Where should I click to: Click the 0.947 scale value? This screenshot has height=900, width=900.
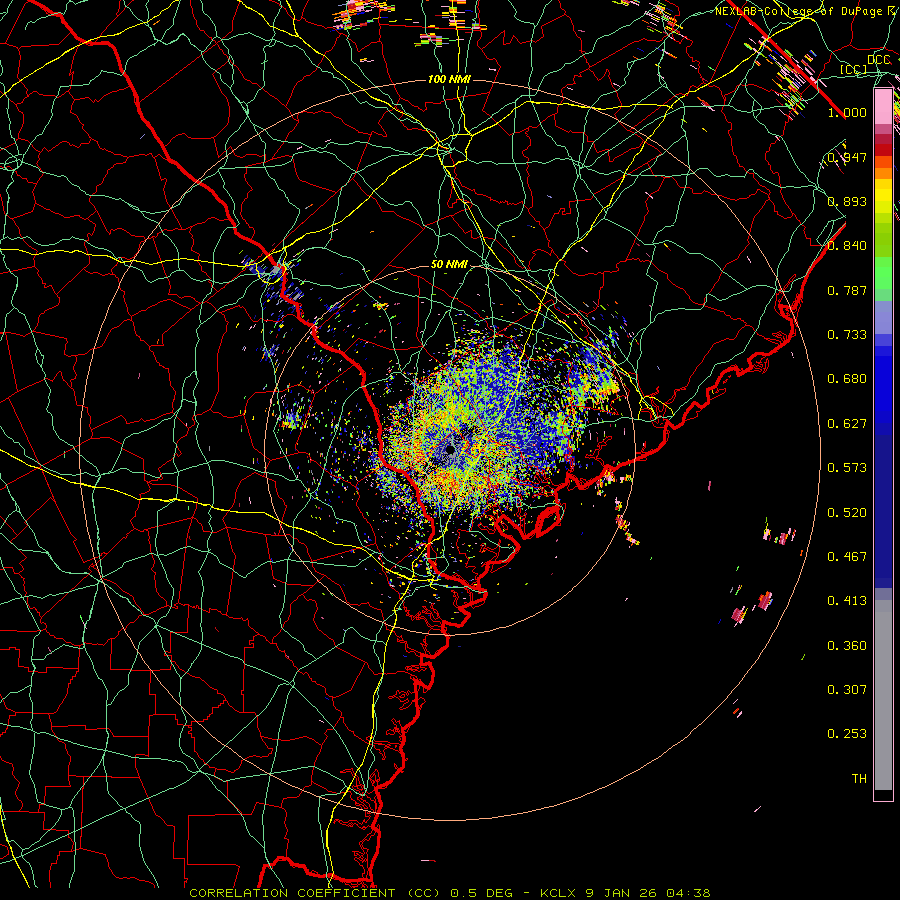point(847,157)
